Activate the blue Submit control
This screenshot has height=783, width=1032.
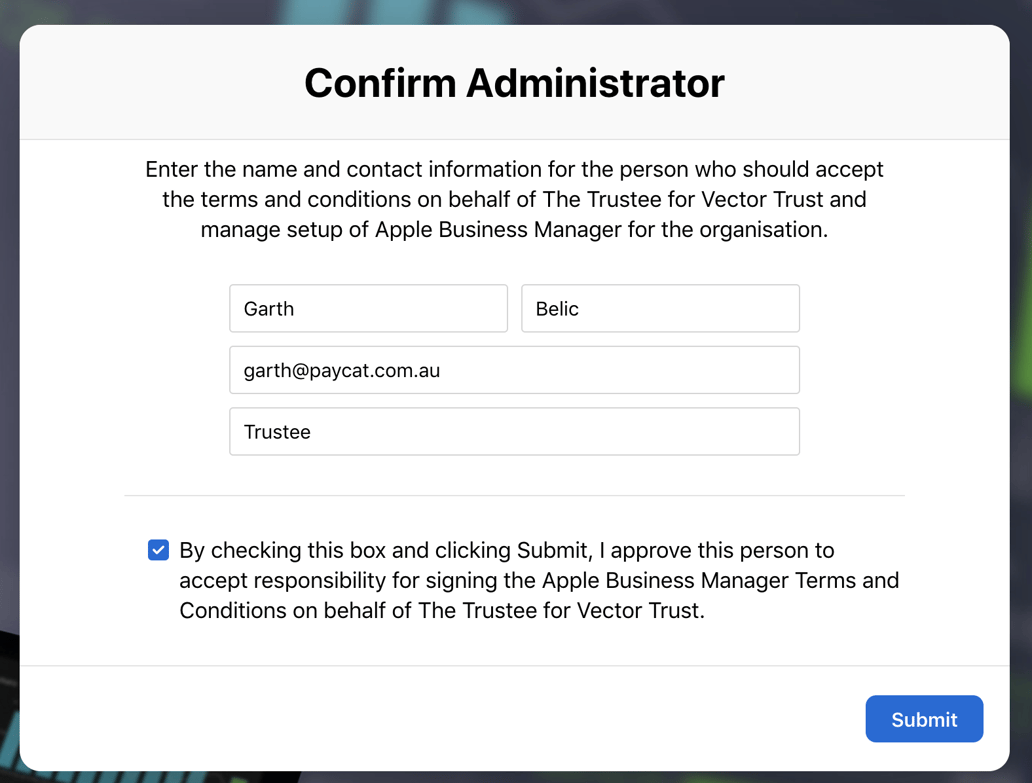click(x=923, y=718)
